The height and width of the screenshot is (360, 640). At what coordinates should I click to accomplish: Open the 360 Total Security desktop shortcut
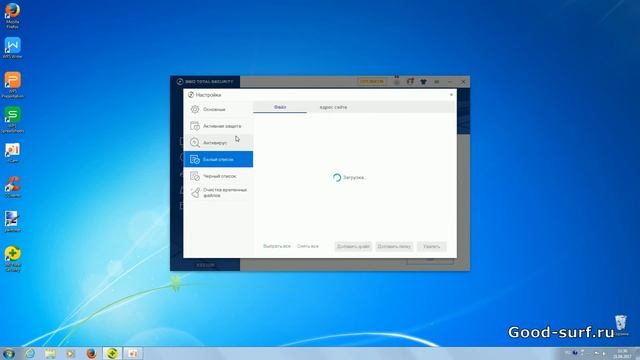coord(13,259)
